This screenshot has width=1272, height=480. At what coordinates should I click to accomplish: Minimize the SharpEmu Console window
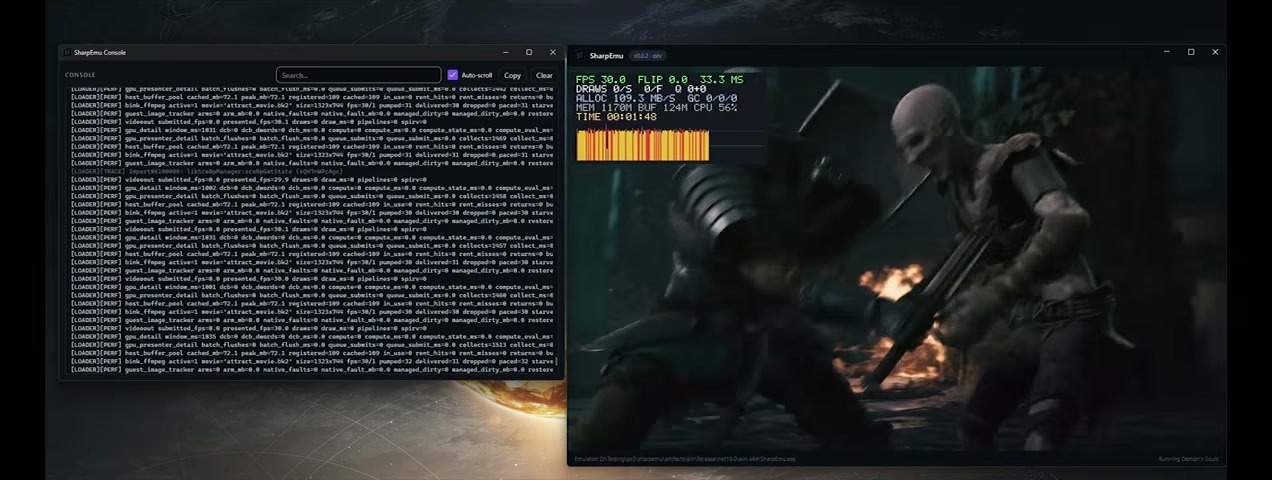point(505,52)
